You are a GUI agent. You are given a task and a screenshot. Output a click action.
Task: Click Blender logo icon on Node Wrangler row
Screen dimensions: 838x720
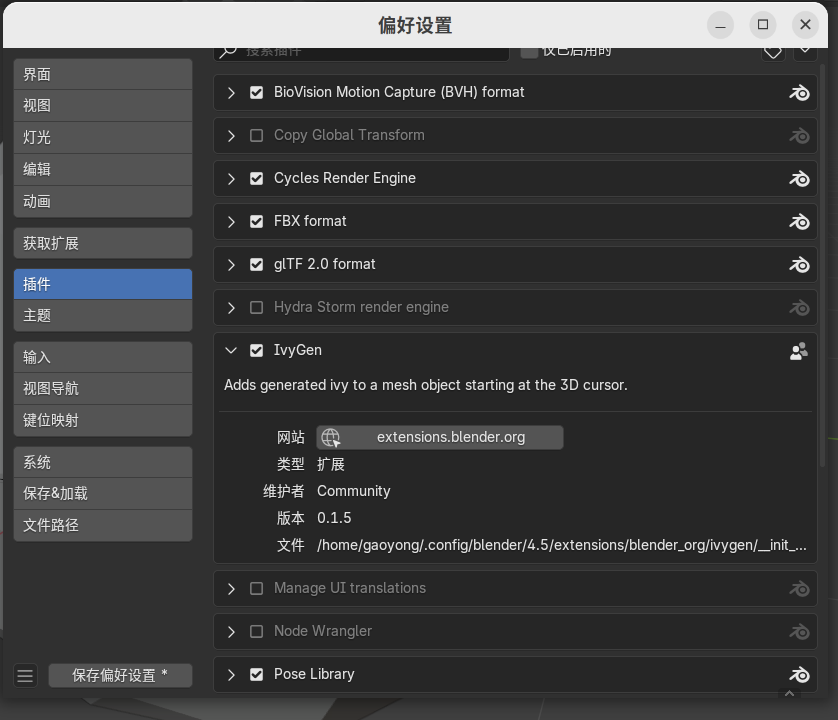799,632
